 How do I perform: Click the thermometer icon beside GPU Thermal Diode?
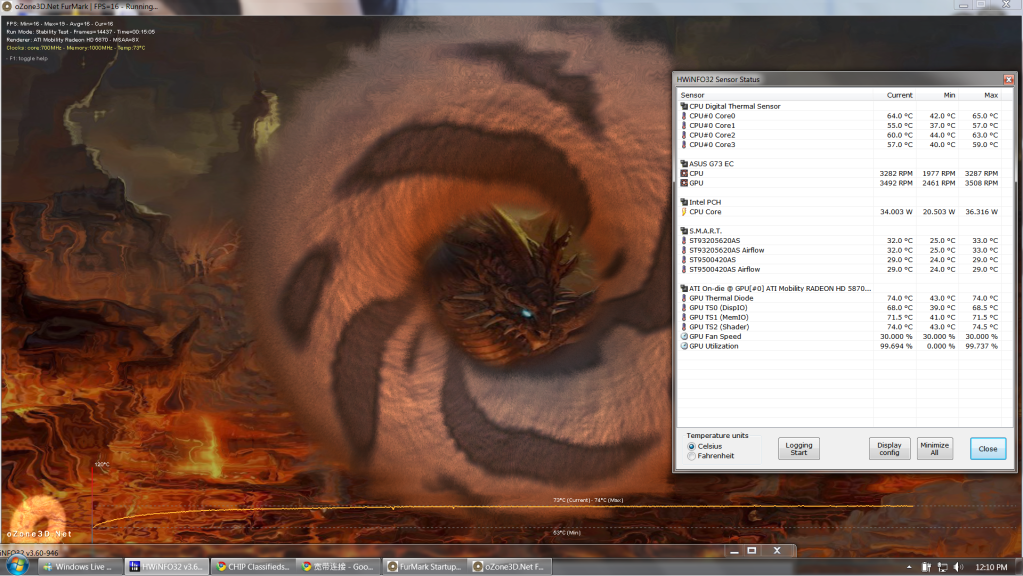point(684,298)
